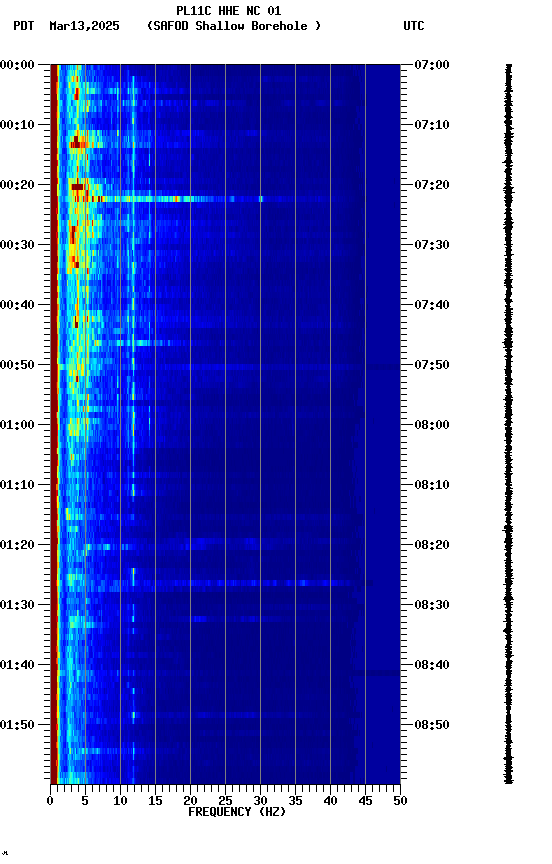552x864 pixels.
Task: Click the 40 Hz frequency axis label
Action: pos(331,801)
